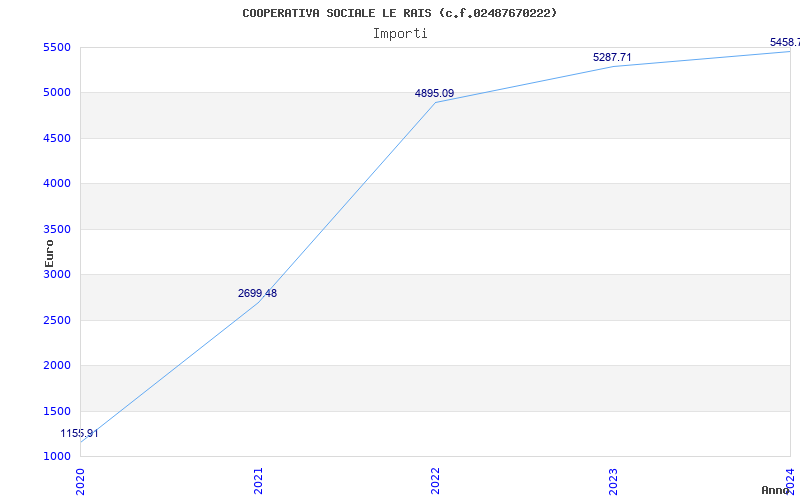
Task: Click the Anno x-axis title
Action: click(776, 490)
